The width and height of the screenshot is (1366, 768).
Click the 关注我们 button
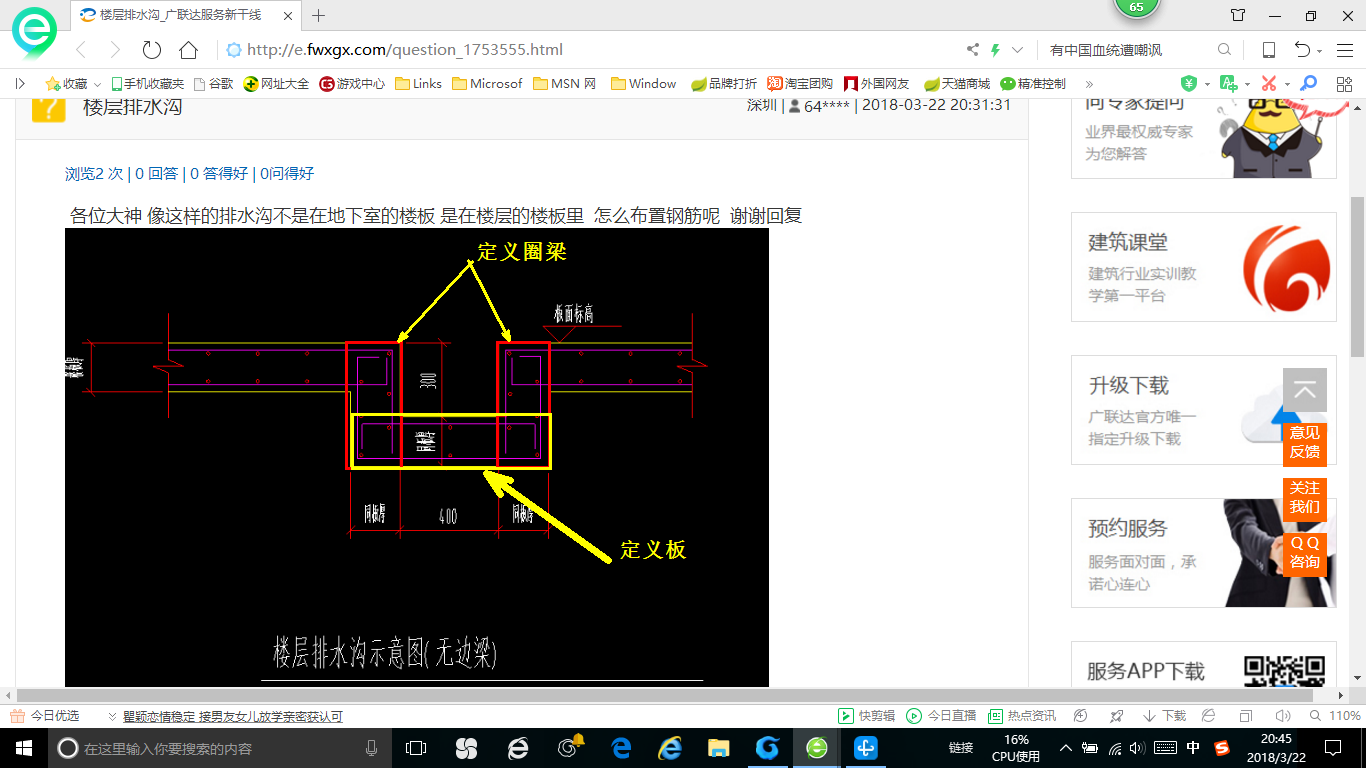1305,498
